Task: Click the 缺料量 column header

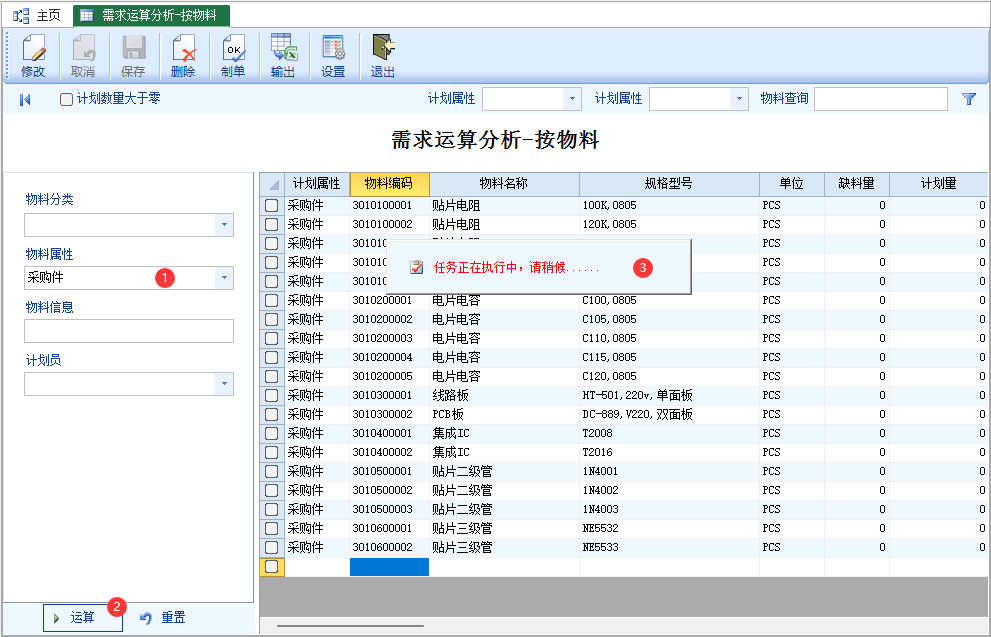Action: click(857, 184)
